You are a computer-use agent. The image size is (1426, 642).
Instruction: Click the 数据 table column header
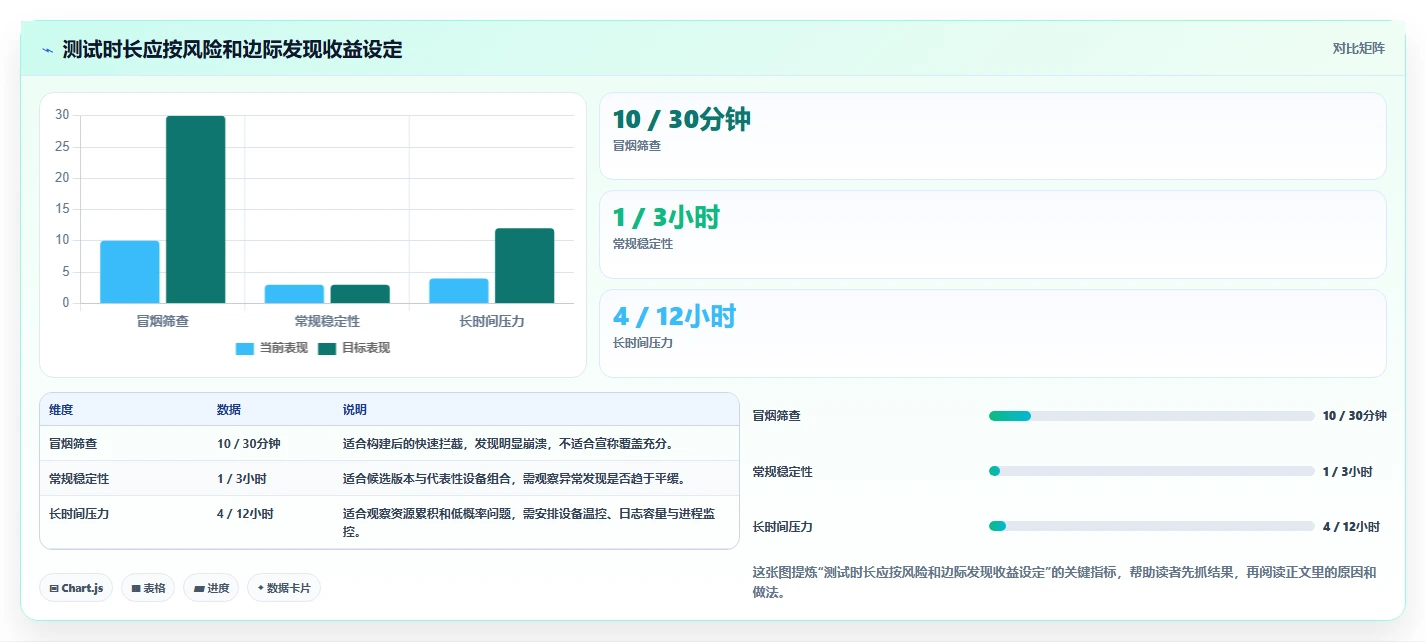[x=228, y=410]
